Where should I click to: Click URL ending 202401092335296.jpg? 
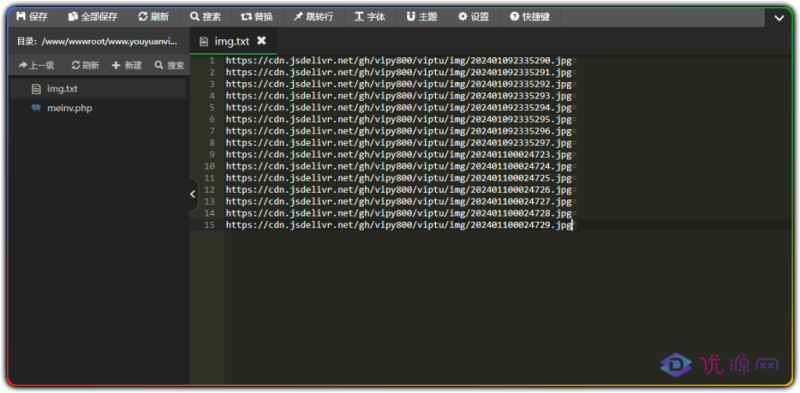click(x=398, y=131)
